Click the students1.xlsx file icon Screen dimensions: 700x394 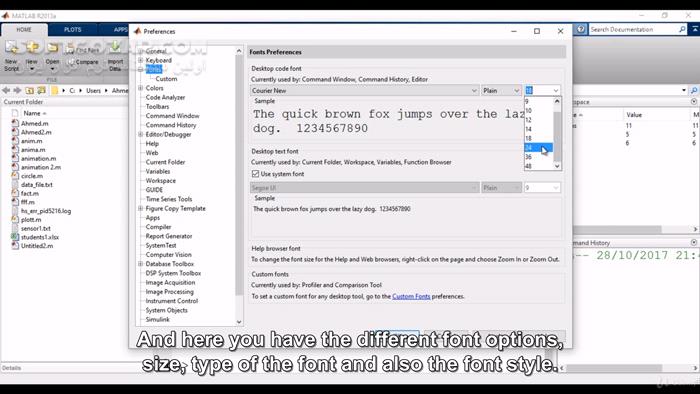click(x=15, y=237)
